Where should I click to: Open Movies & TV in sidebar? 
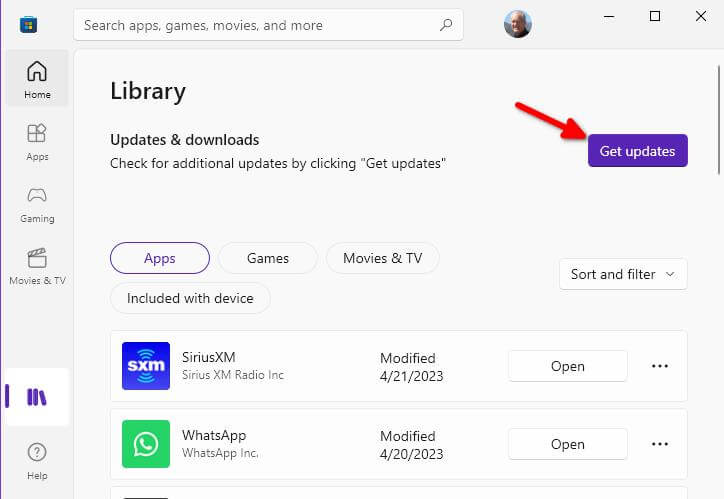(37, 266)
